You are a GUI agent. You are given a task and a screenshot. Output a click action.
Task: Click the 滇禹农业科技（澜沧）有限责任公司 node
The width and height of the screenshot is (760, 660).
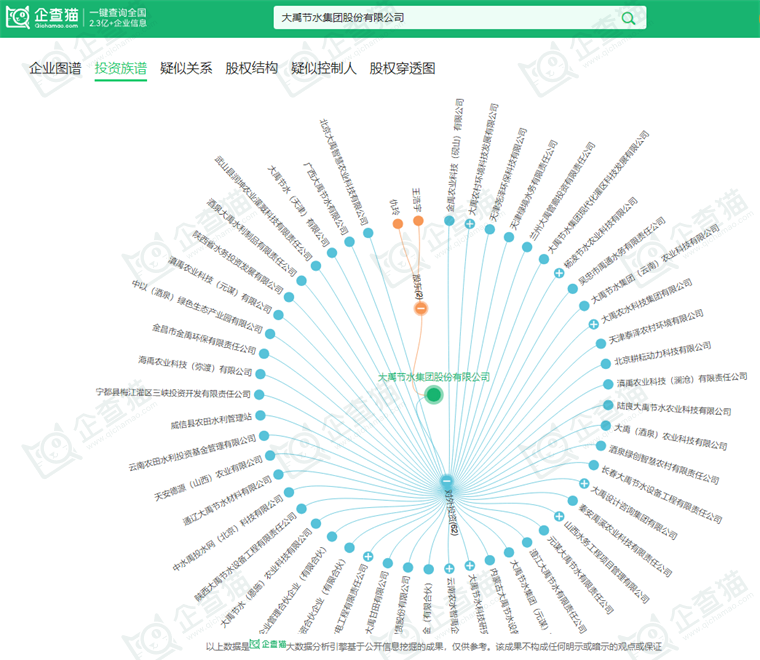pyautogui.click(x=608, y=384)
